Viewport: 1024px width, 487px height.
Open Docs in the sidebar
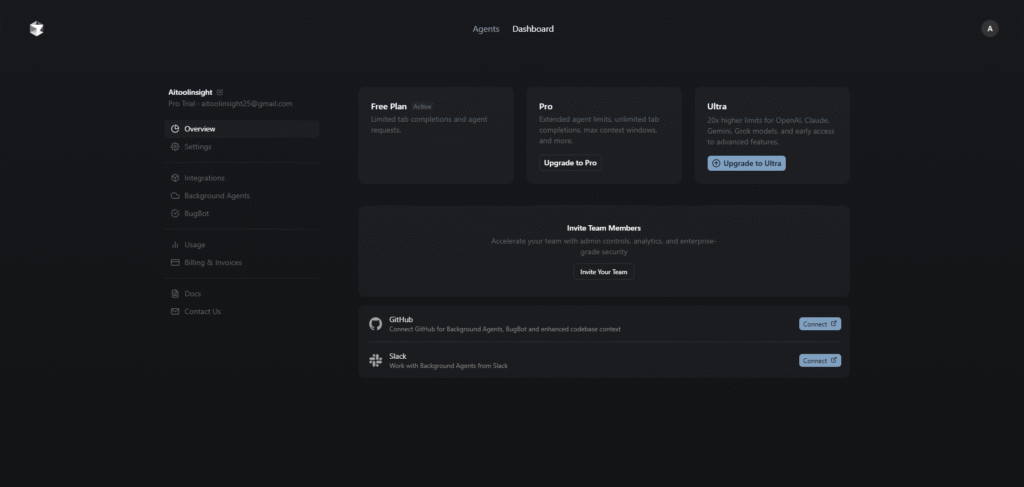click(x=242, y=294)
